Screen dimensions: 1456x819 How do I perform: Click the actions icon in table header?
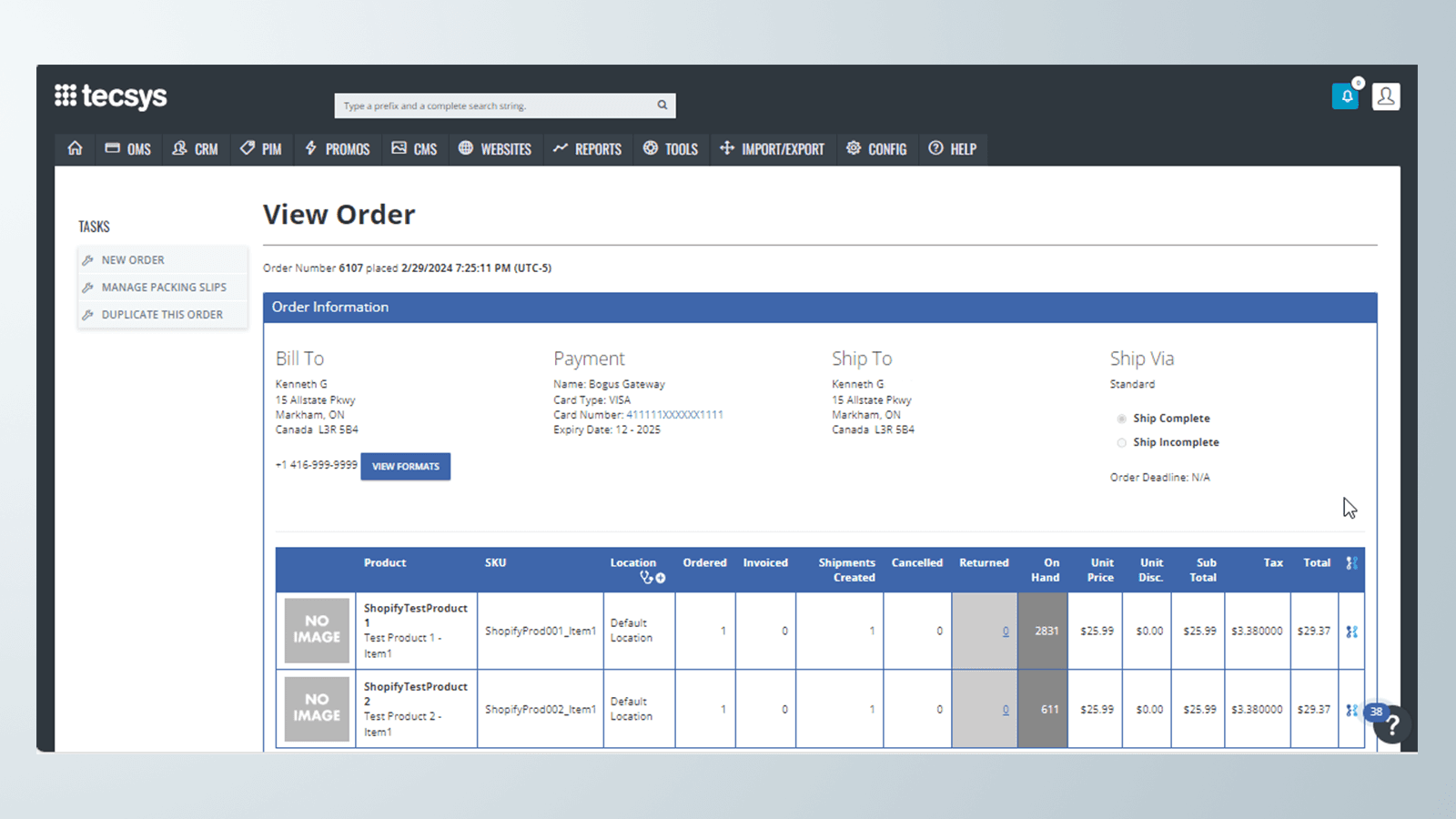coord(1351,563)
